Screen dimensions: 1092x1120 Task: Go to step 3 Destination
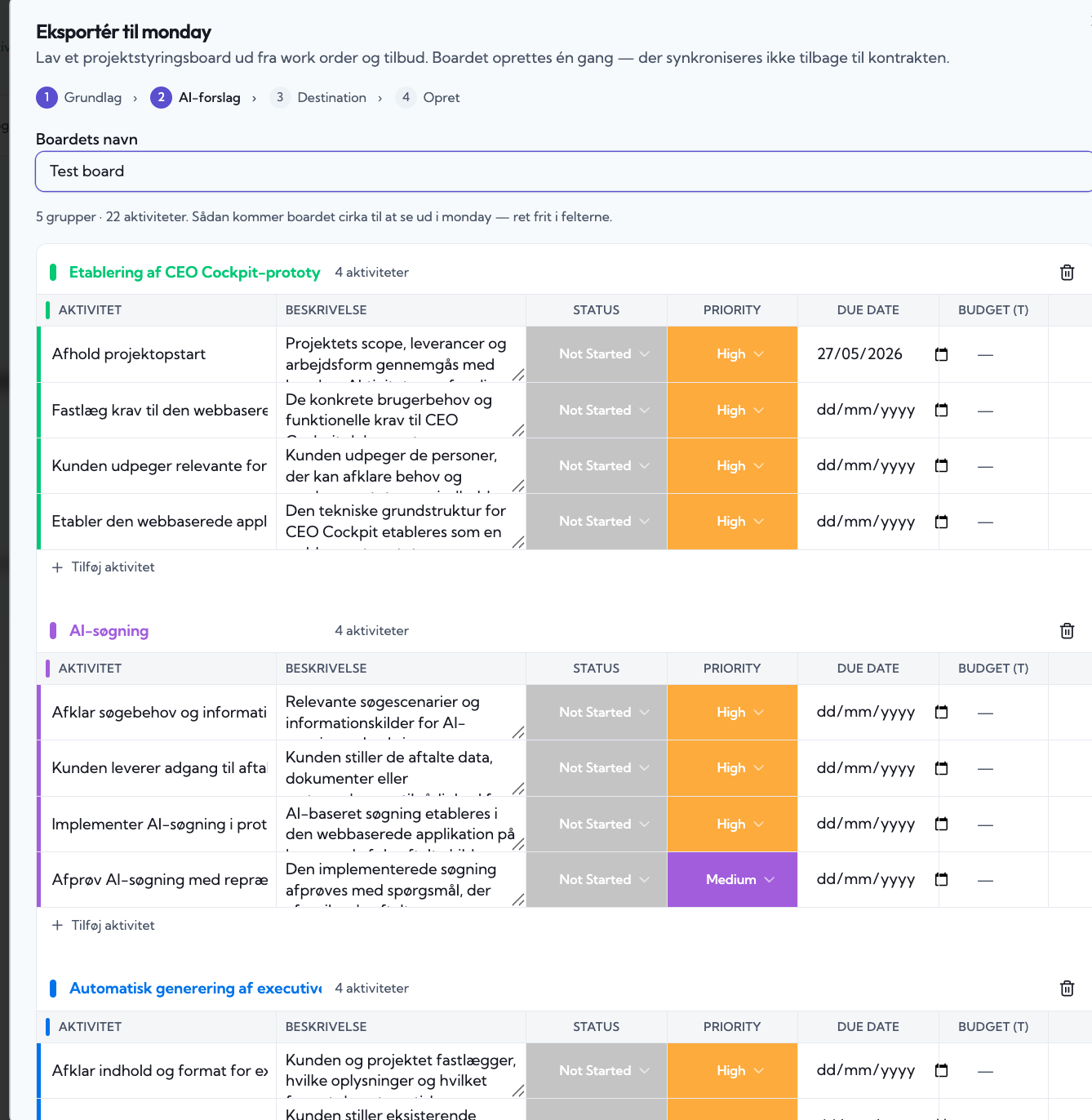(318, 98)
